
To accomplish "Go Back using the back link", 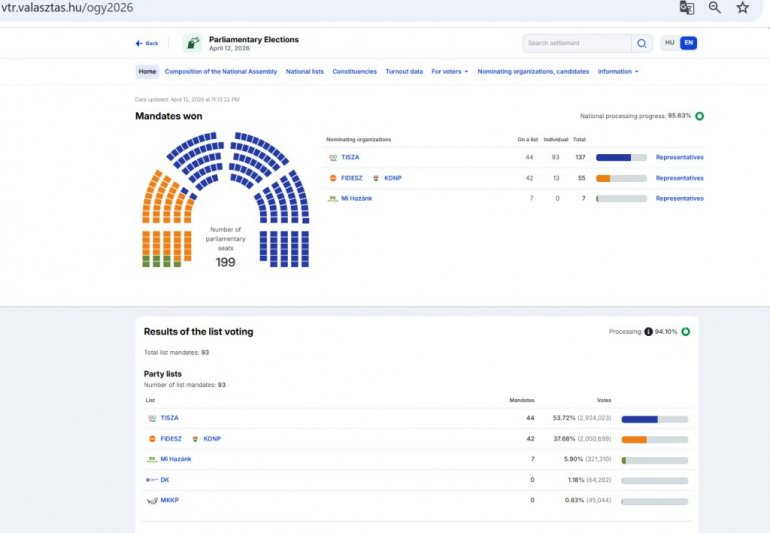I will [x=147, y=43].
